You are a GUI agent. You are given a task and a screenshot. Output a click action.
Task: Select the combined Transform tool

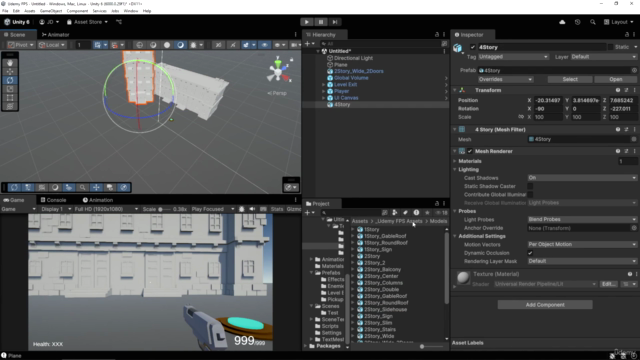point(10,106)
